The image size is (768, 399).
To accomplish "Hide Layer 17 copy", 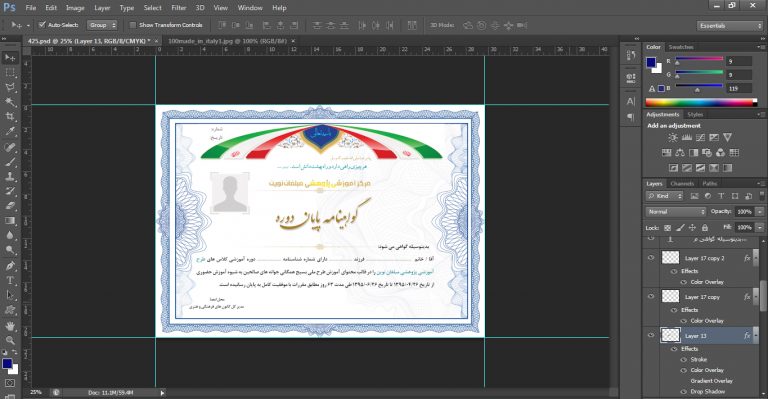I will (x=651, y=296).
